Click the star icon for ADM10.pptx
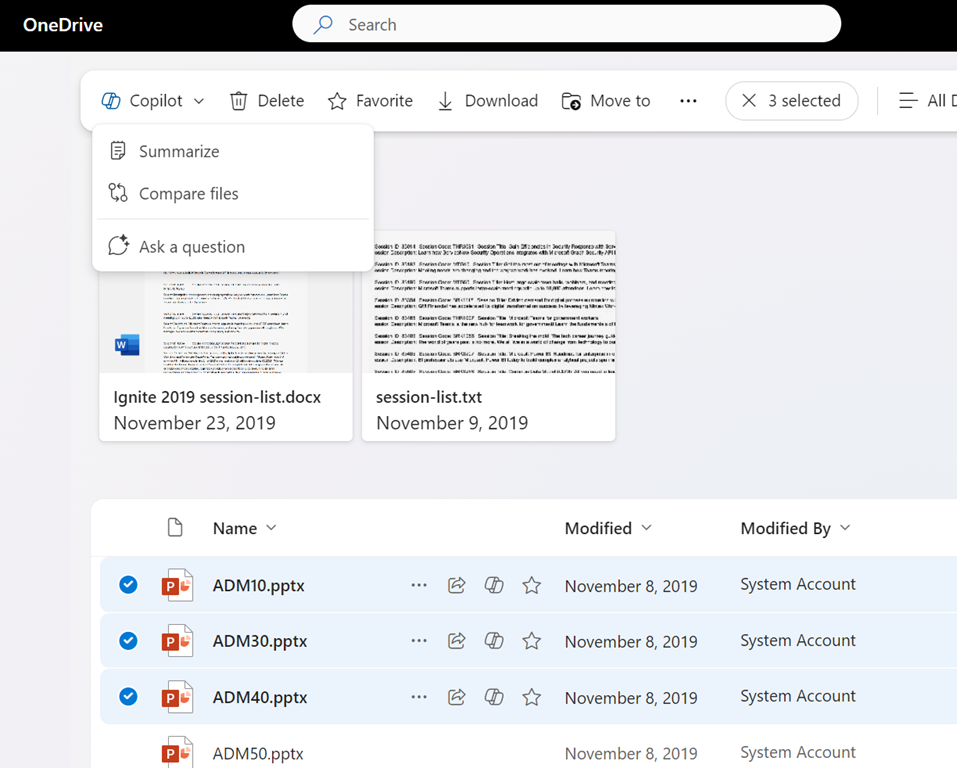957x768 pixels. (532, 586)
